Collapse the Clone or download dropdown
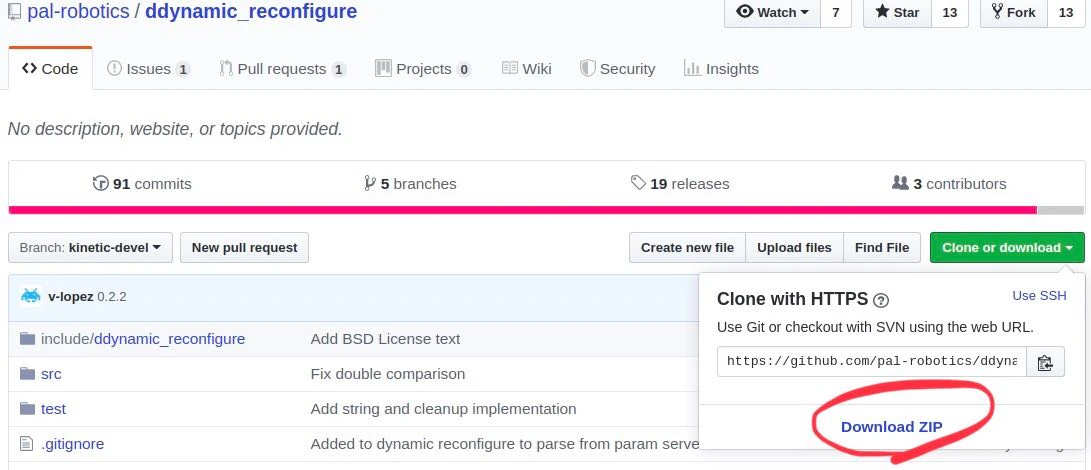 1007,247
